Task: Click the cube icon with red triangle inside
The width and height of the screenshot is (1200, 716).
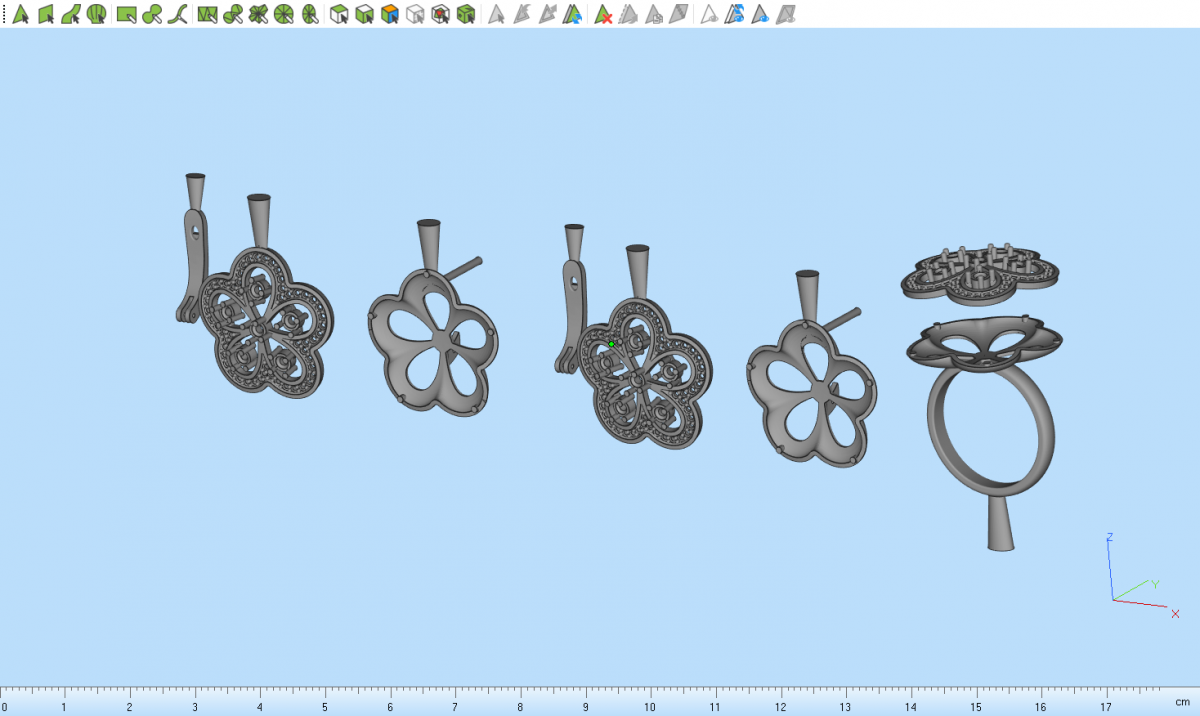Action: coord(440,14)
